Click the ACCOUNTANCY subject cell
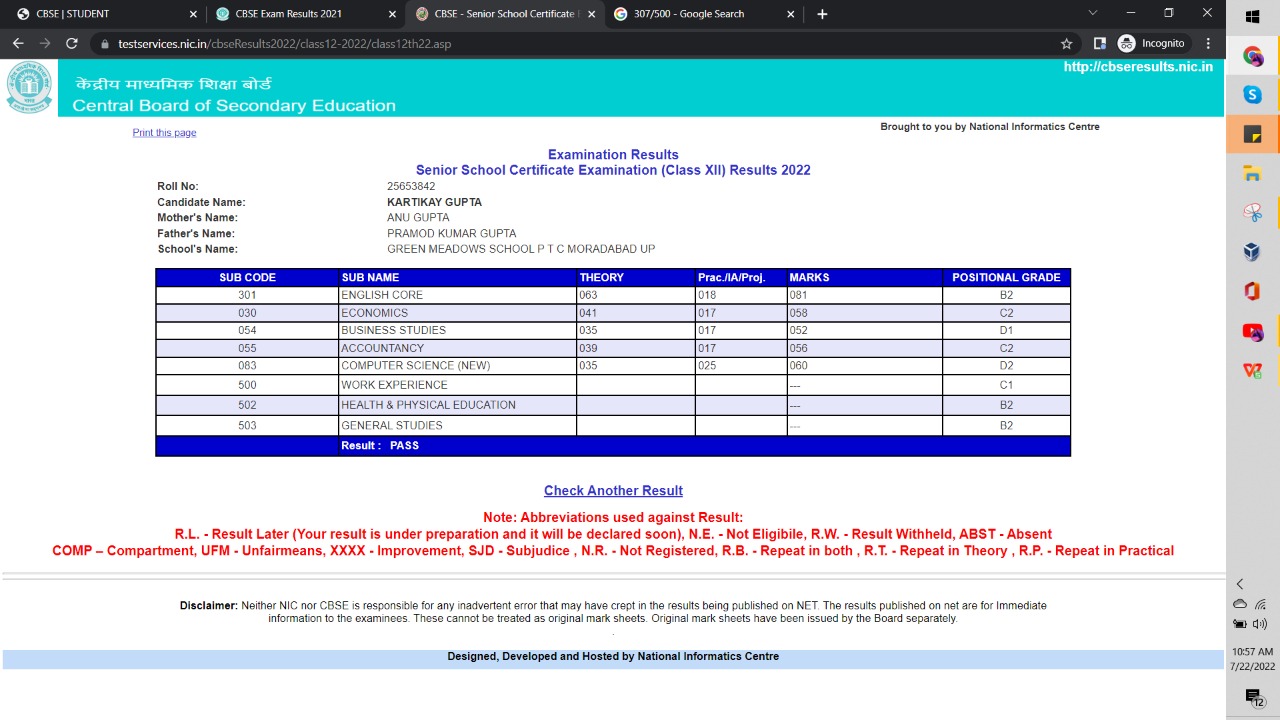This screenshot has height=720, width=1280. pos(458,348)
